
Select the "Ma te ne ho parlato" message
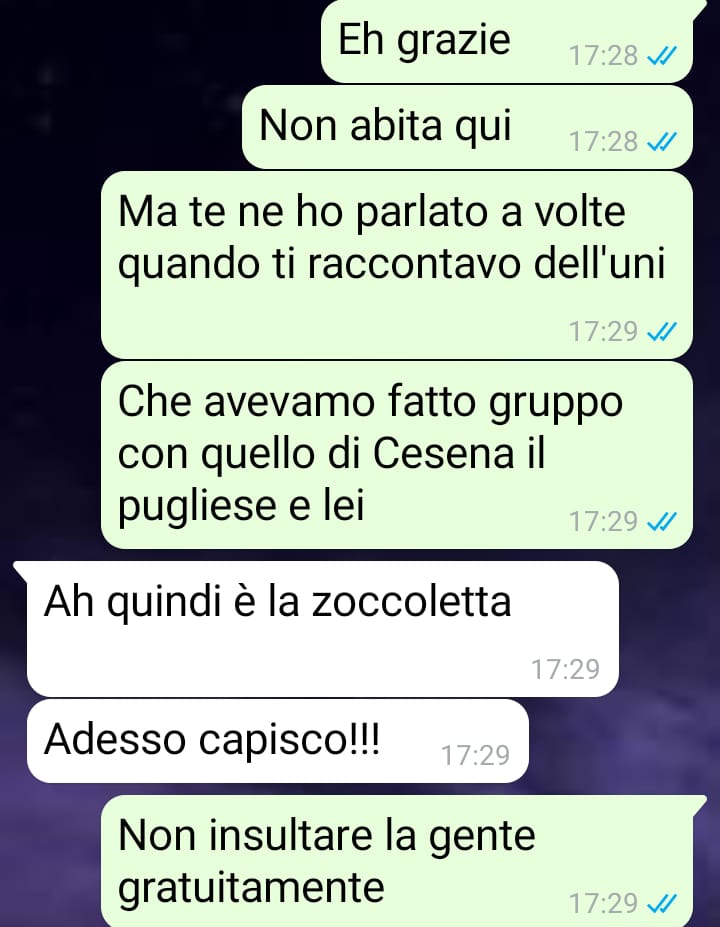(x=397, y=265)
